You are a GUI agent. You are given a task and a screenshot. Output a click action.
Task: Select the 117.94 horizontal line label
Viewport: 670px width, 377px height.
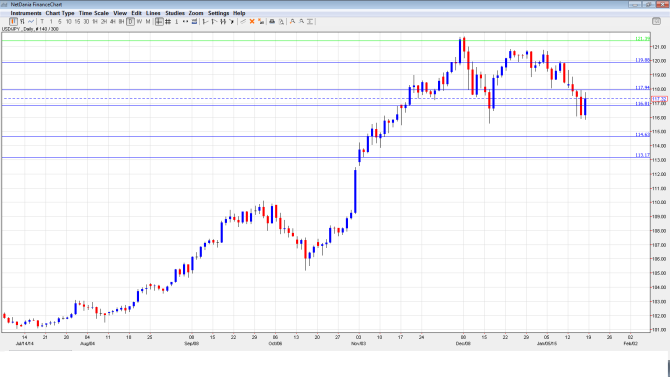click(642, 88)
